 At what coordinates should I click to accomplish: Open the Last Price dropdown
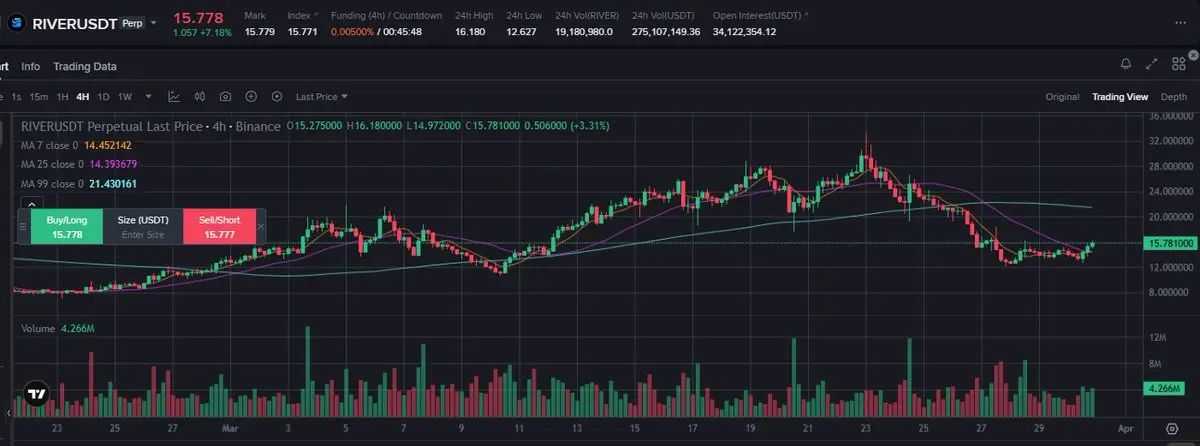(322, 97)
